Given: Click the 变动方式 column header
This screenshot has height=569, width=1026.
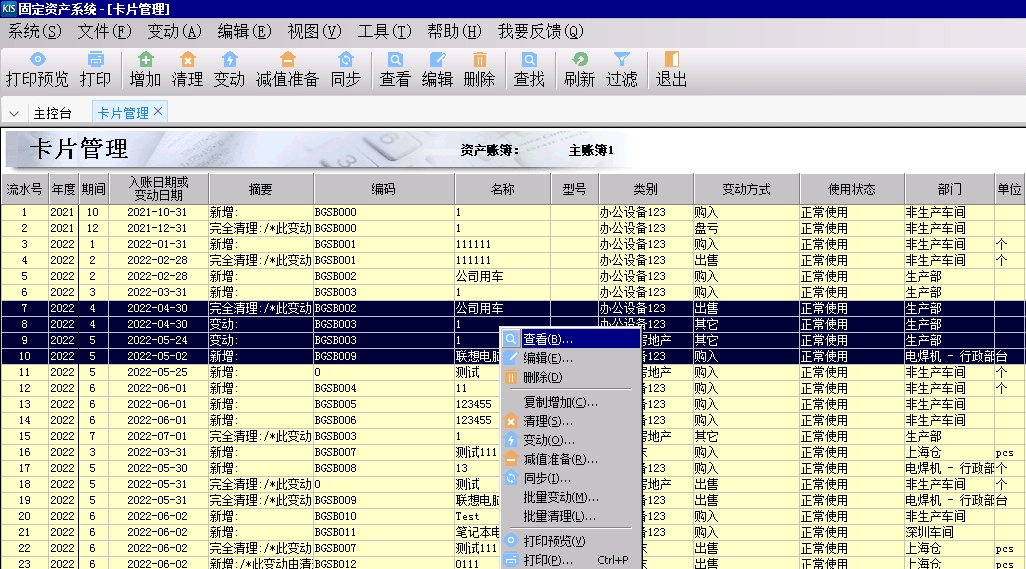Looking at the screenshot, I should [747, 189].
